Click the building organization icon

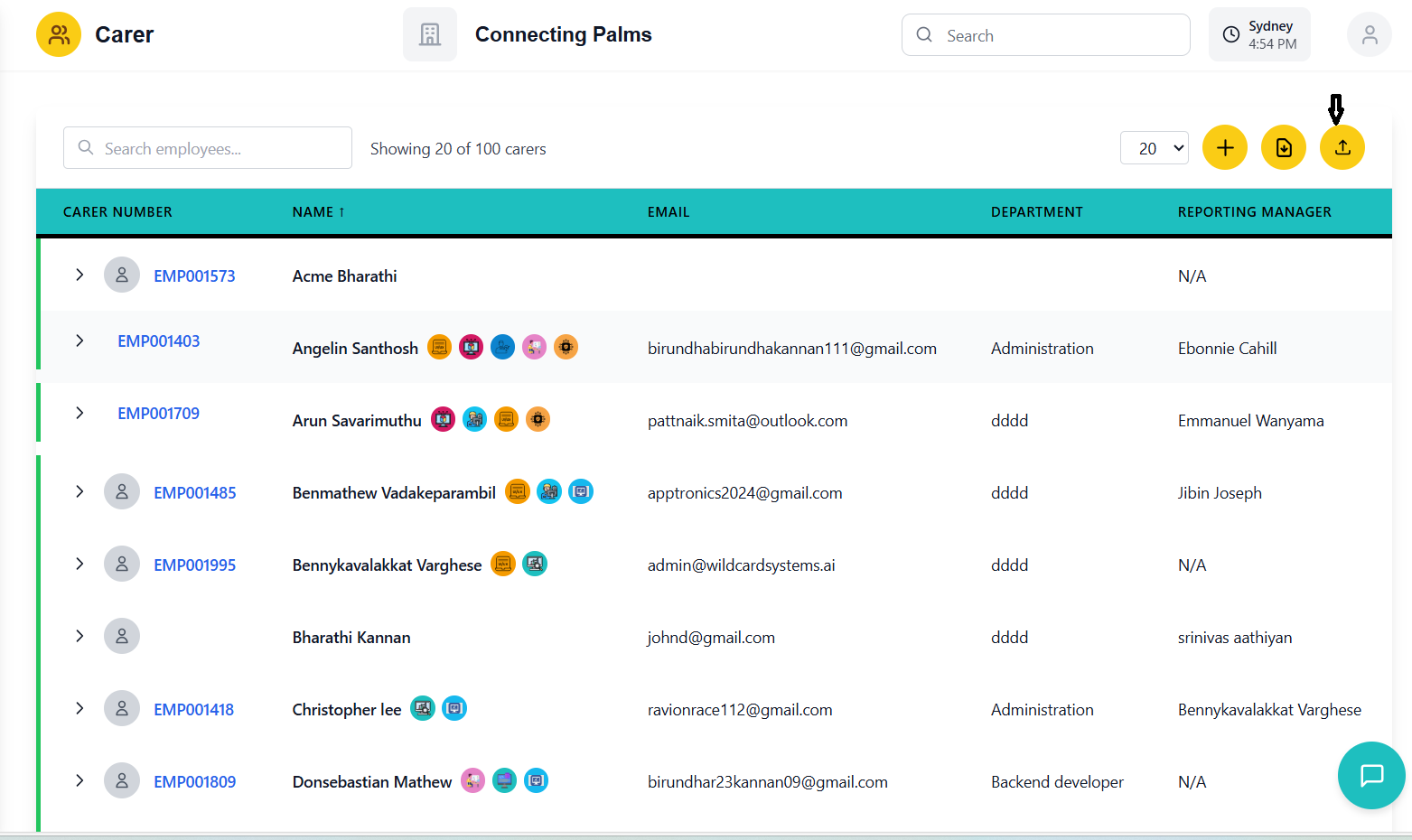[x=430, y=35]
